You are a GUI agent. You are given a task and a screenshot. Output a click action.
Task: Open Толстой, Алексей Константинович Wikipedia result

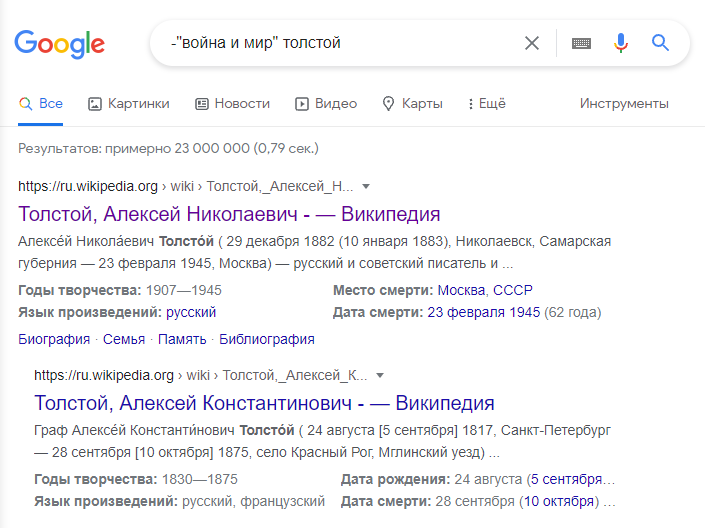pos(264,403)
